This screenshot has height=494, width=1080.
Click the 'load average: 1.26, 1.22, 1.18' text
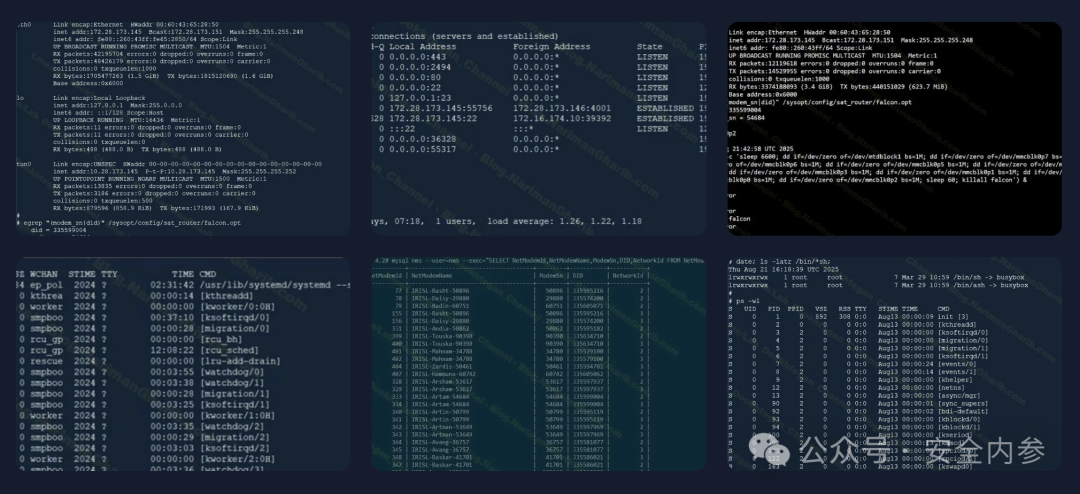pyautogui.click(x=564, y=221)
